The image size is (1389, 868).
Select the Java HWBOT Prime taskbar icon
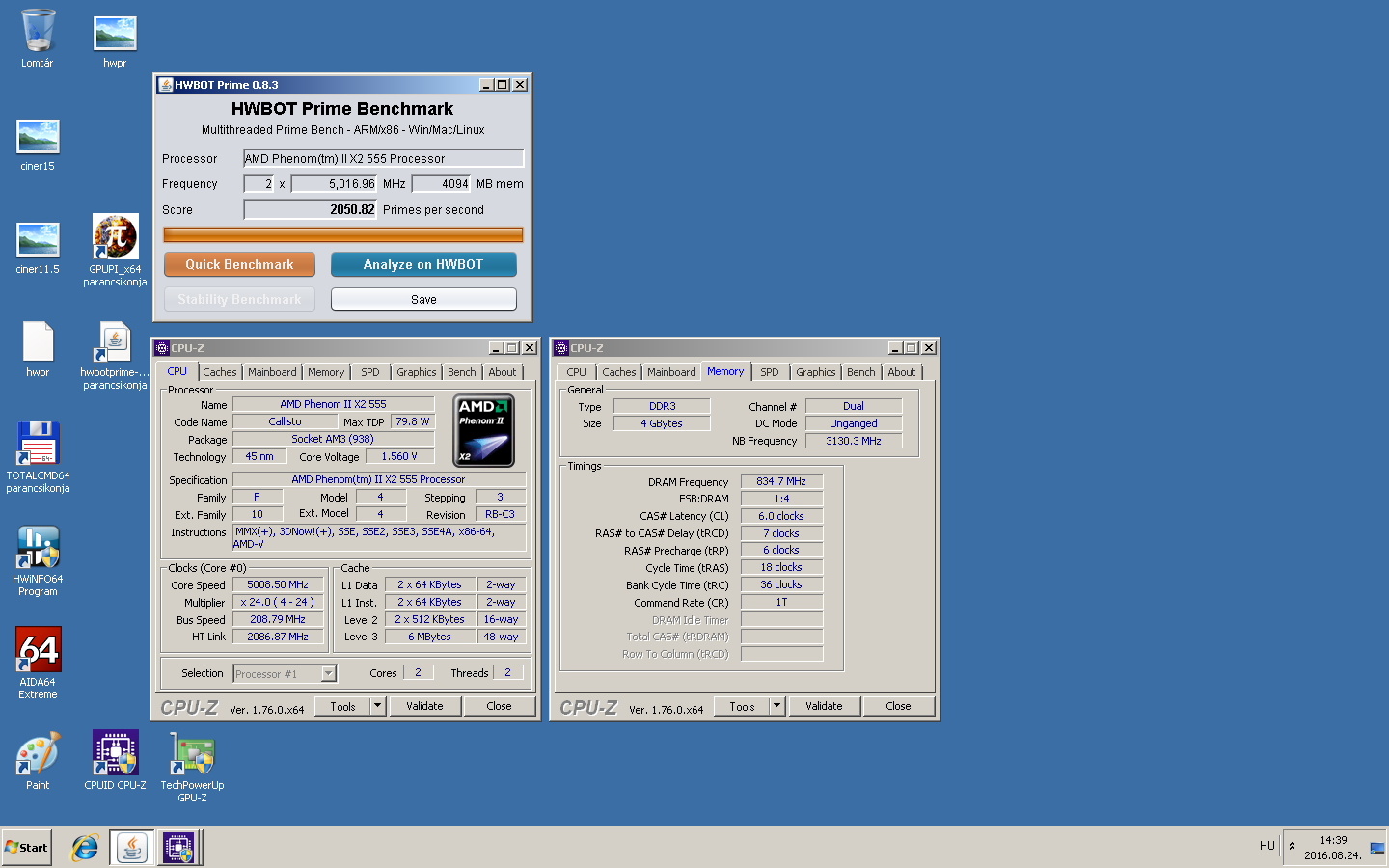coord(131,848)
